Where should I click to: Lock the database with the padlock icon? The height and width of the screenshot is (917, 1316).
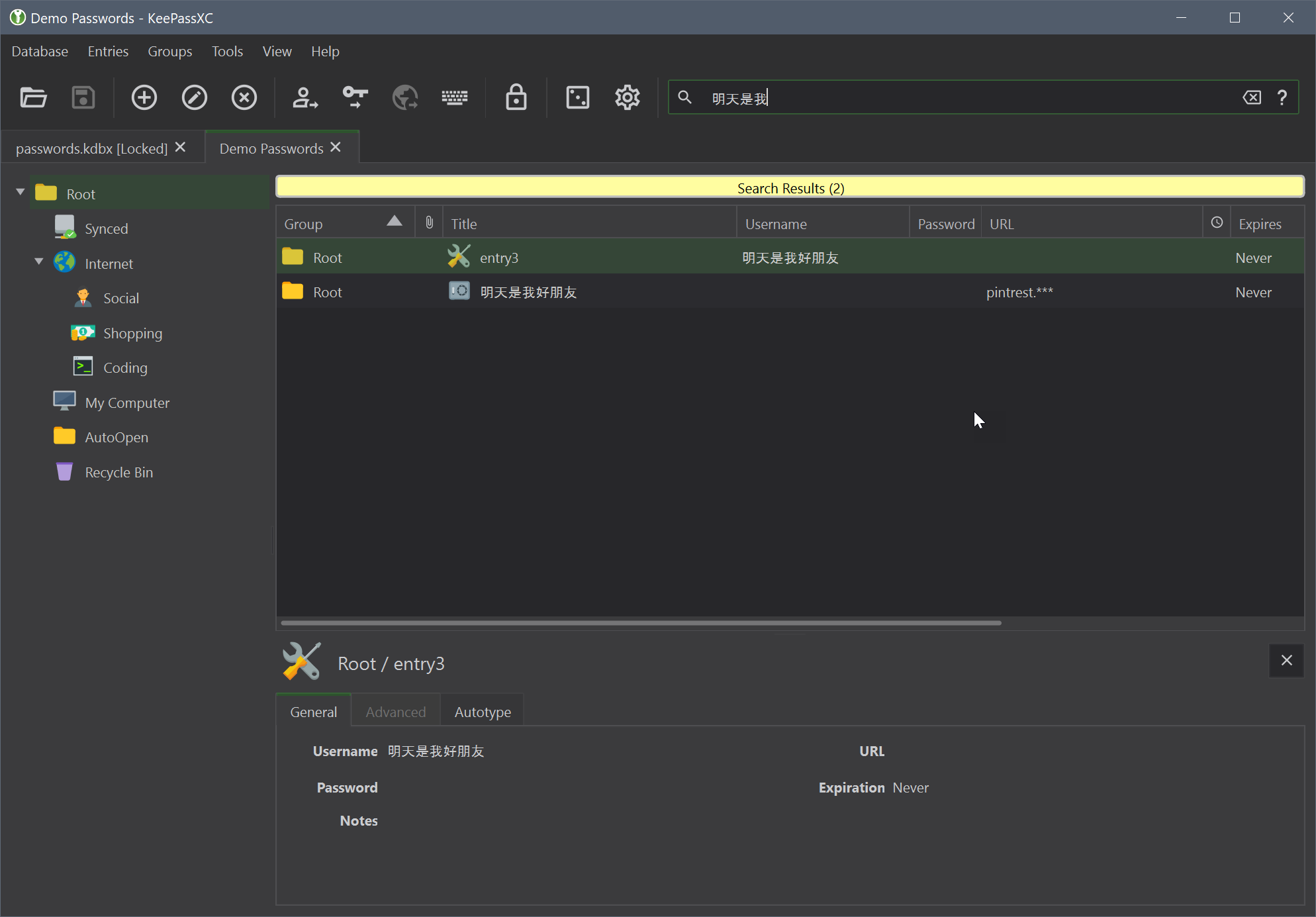(516, 97)
